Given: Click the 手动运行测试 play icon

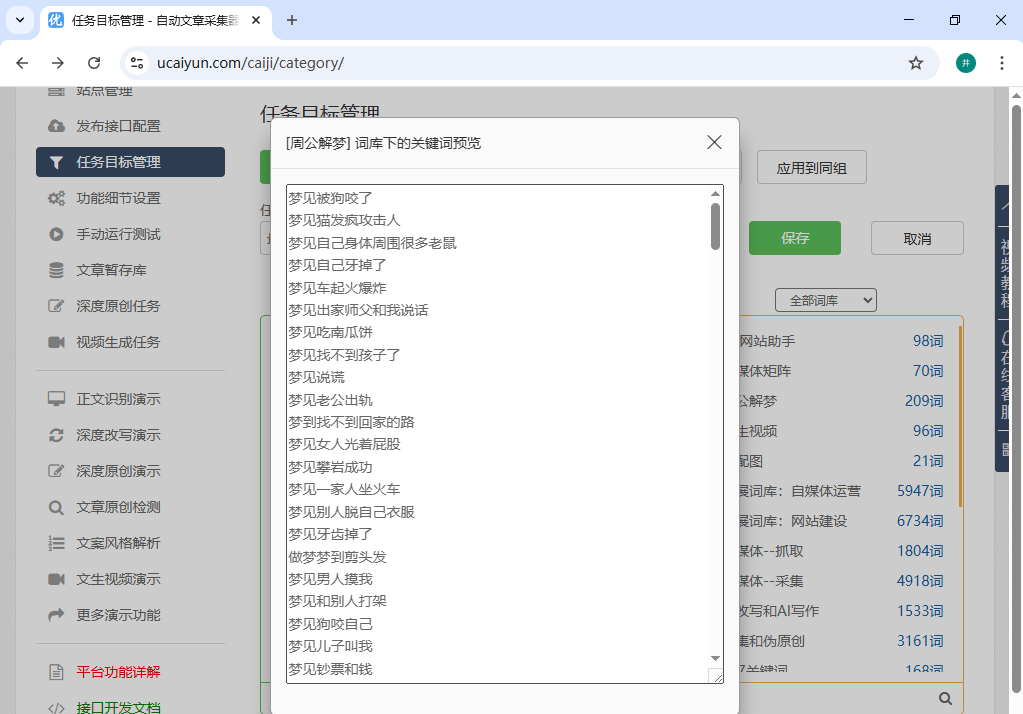Looking at the screenshot, I should point(56,234).
